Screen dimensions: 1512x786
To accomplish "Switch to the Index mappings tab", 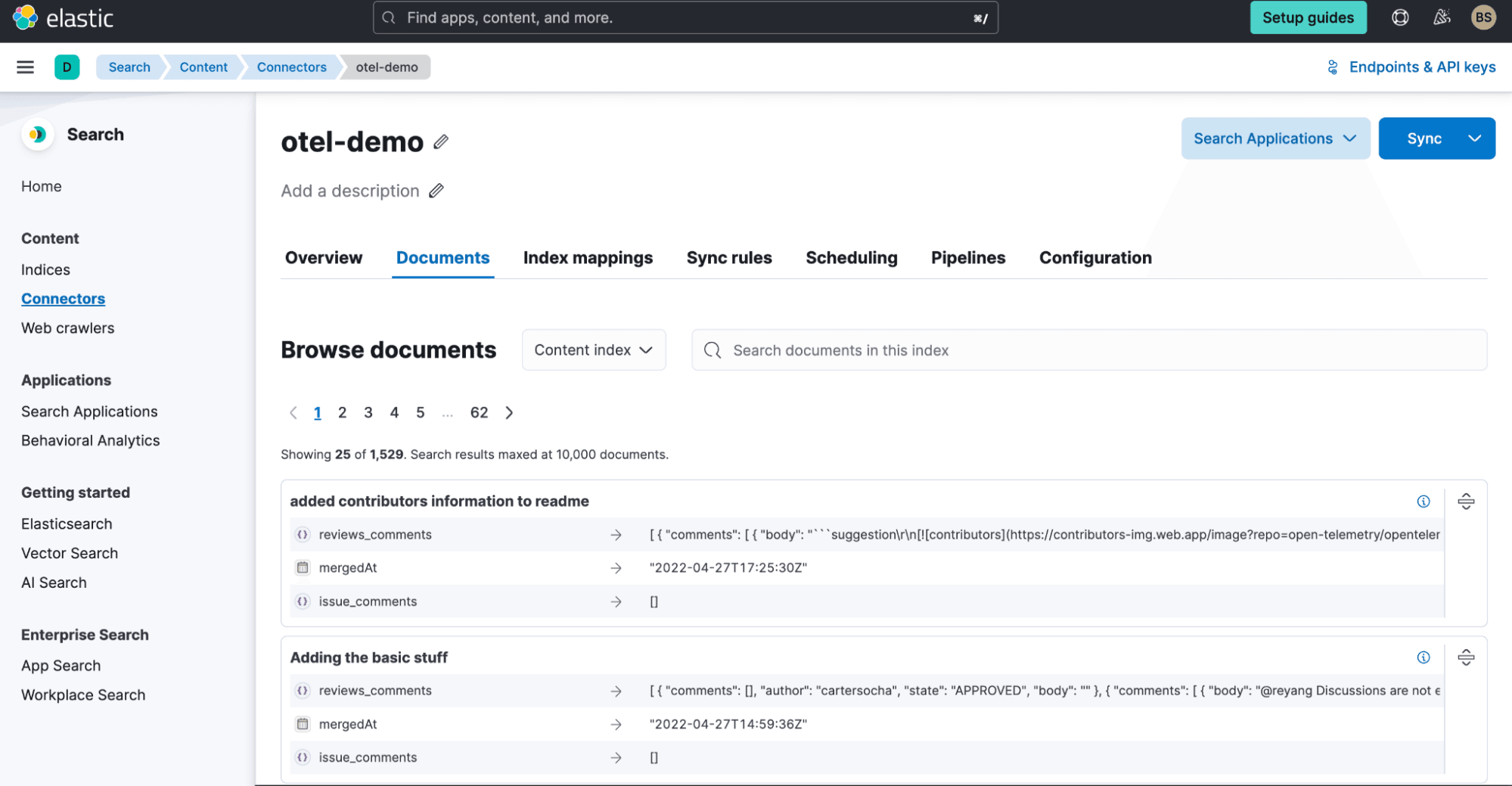I will (x=588, y=258).
